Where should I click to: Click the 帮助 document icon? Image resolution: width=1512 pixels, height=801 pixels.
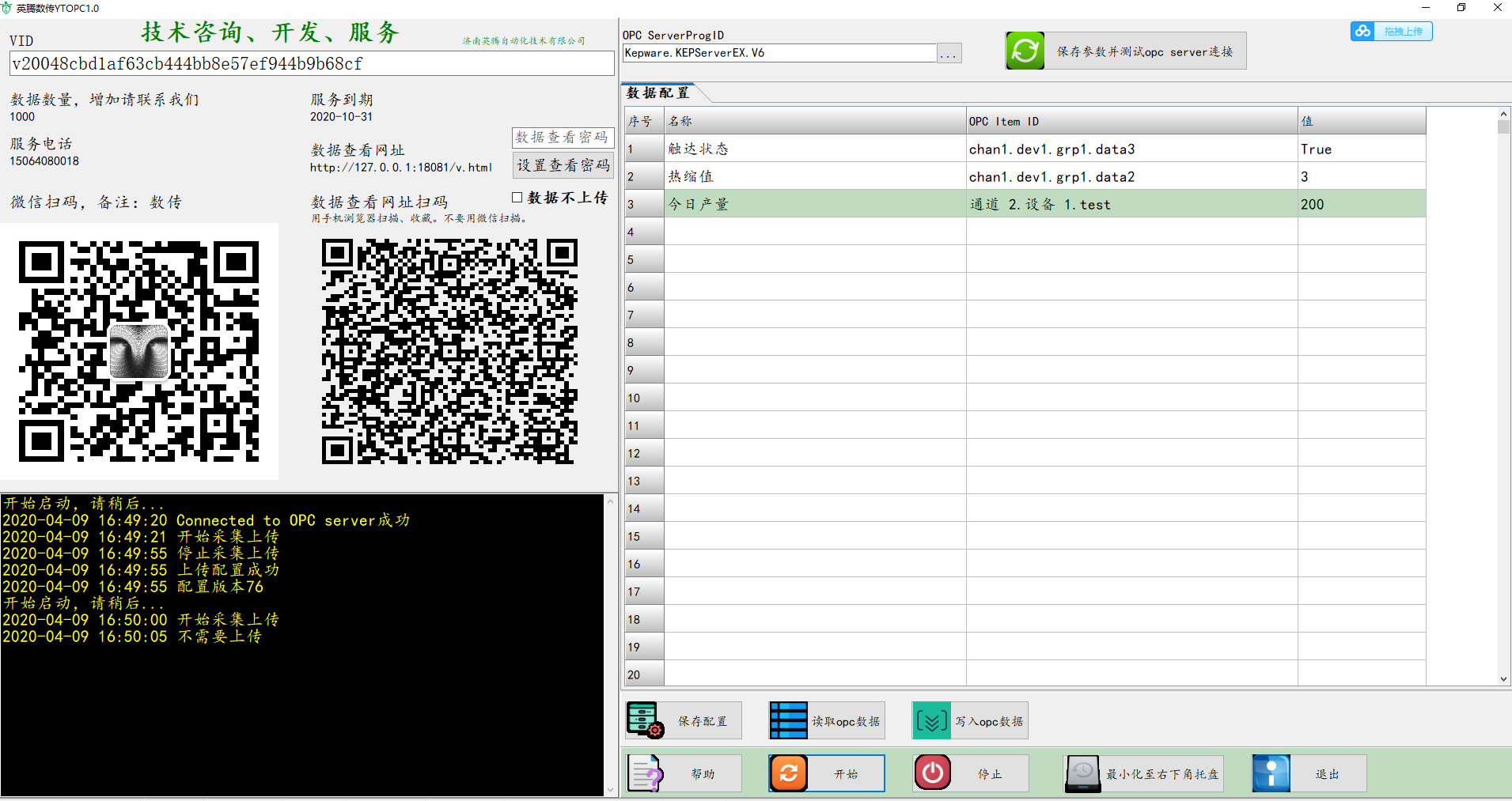tap(645, 773)
